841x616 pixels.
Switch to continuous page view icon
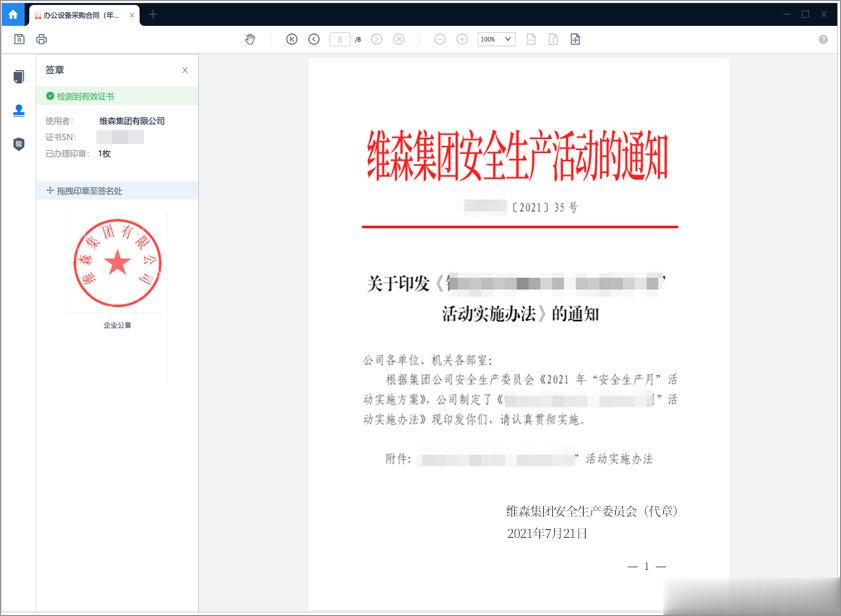[x=553, y=39]
